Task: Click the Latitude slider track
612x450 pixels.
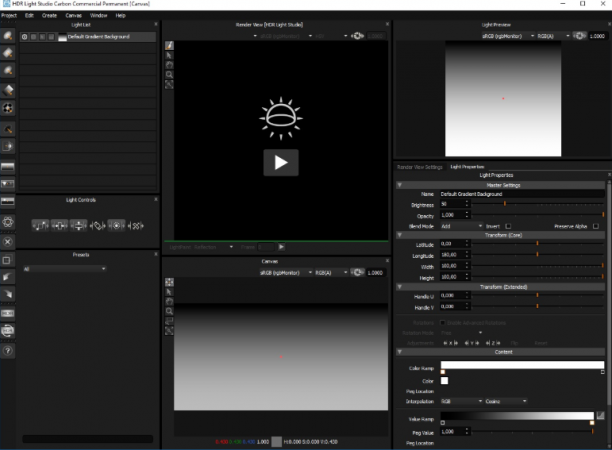Action: pyautogui.click(x=538, y=244)
